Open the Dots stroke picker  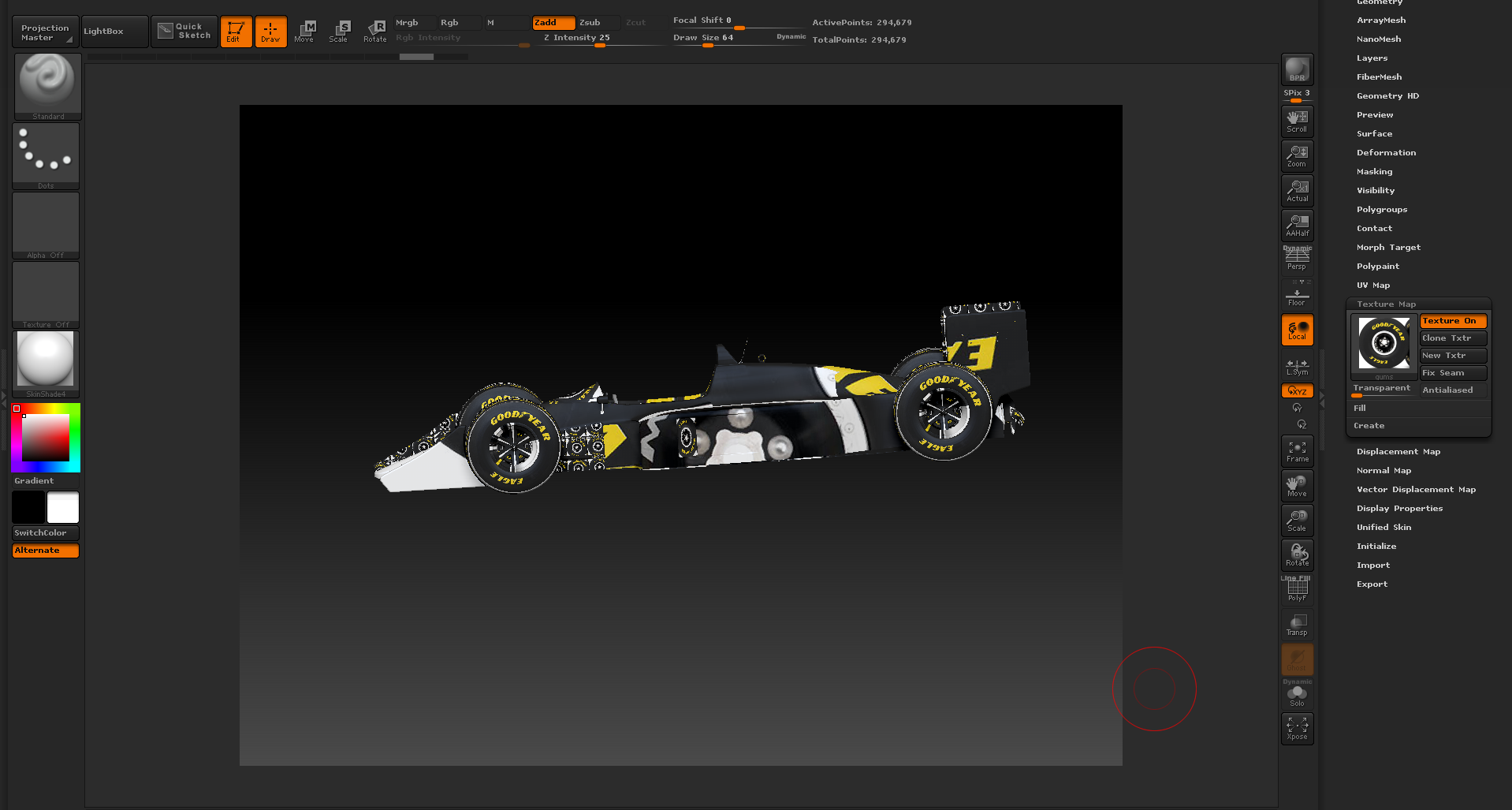tap(46, 156)
